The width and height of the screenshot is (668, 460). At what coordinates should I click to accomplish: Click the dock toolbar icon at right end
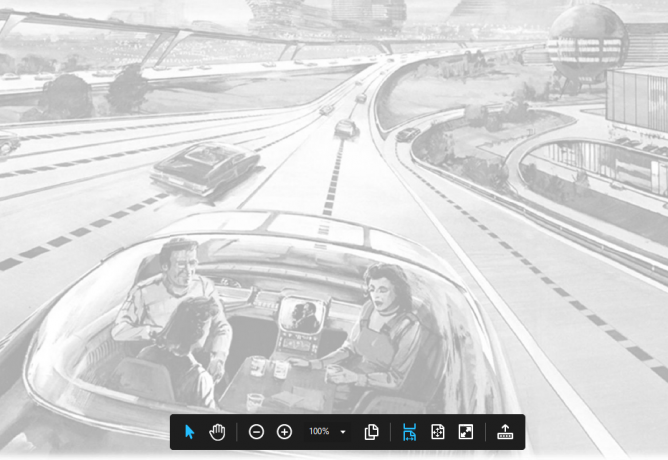(504, 432)
